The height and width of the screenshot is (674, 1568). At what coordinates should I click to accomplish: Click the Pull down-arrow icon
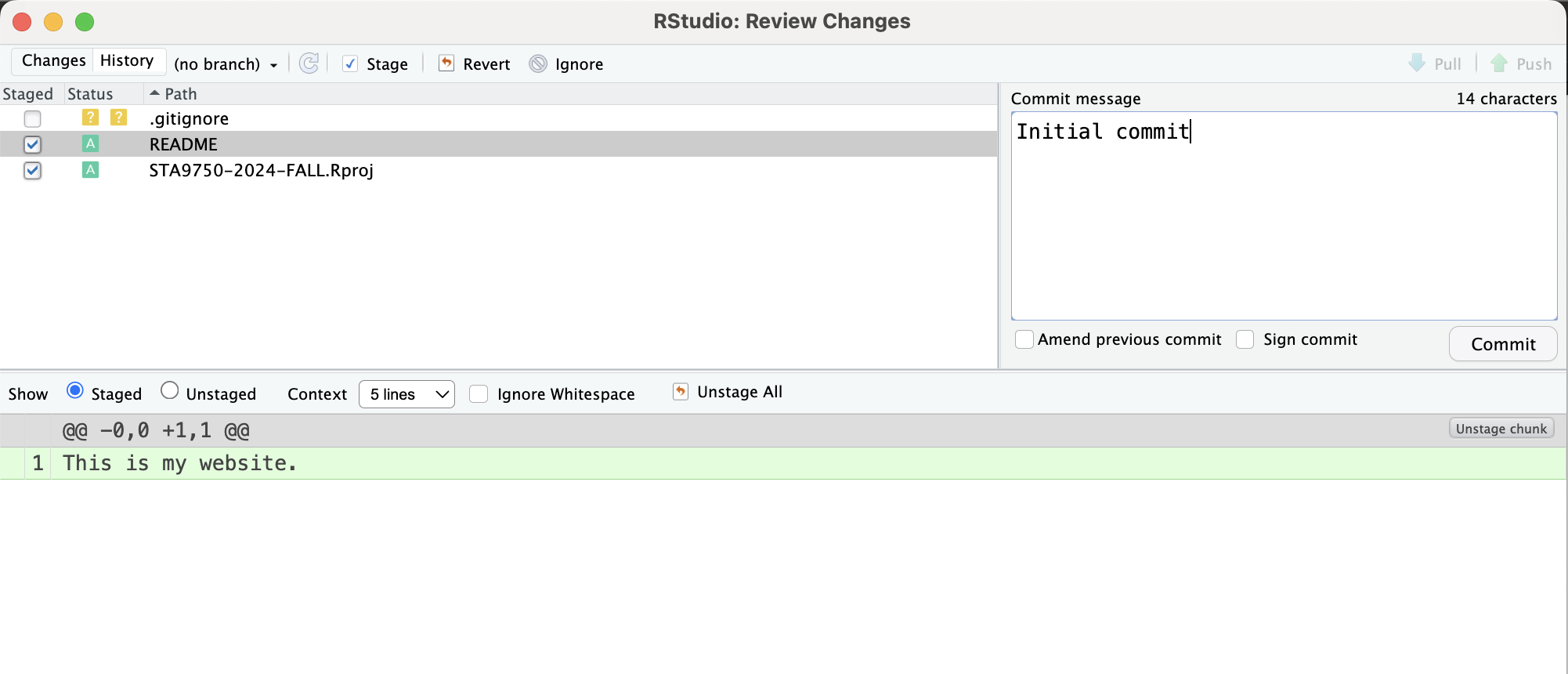tap(1417, 63)
